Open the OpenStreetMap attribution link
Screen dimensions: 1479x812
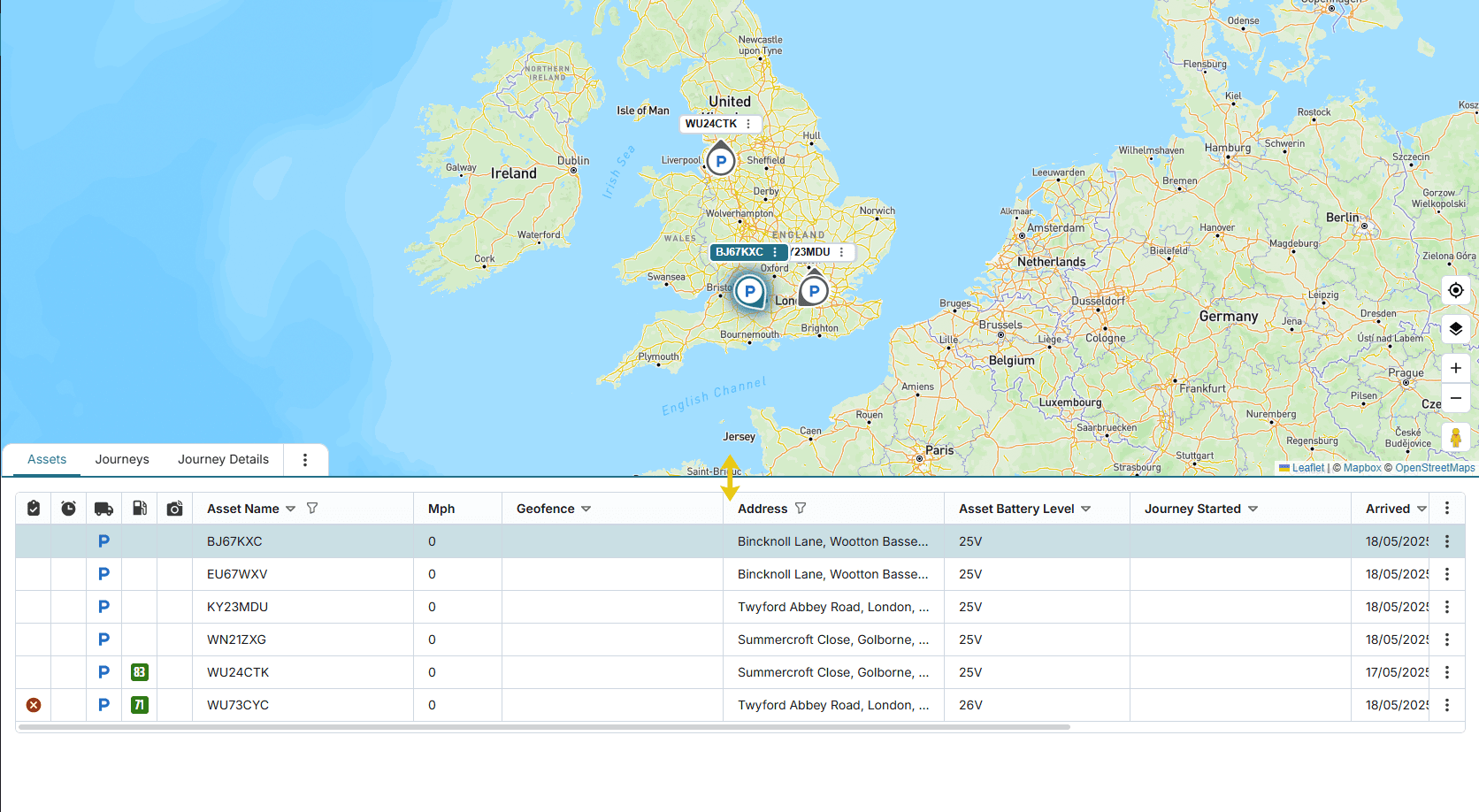pos(1435,468)
